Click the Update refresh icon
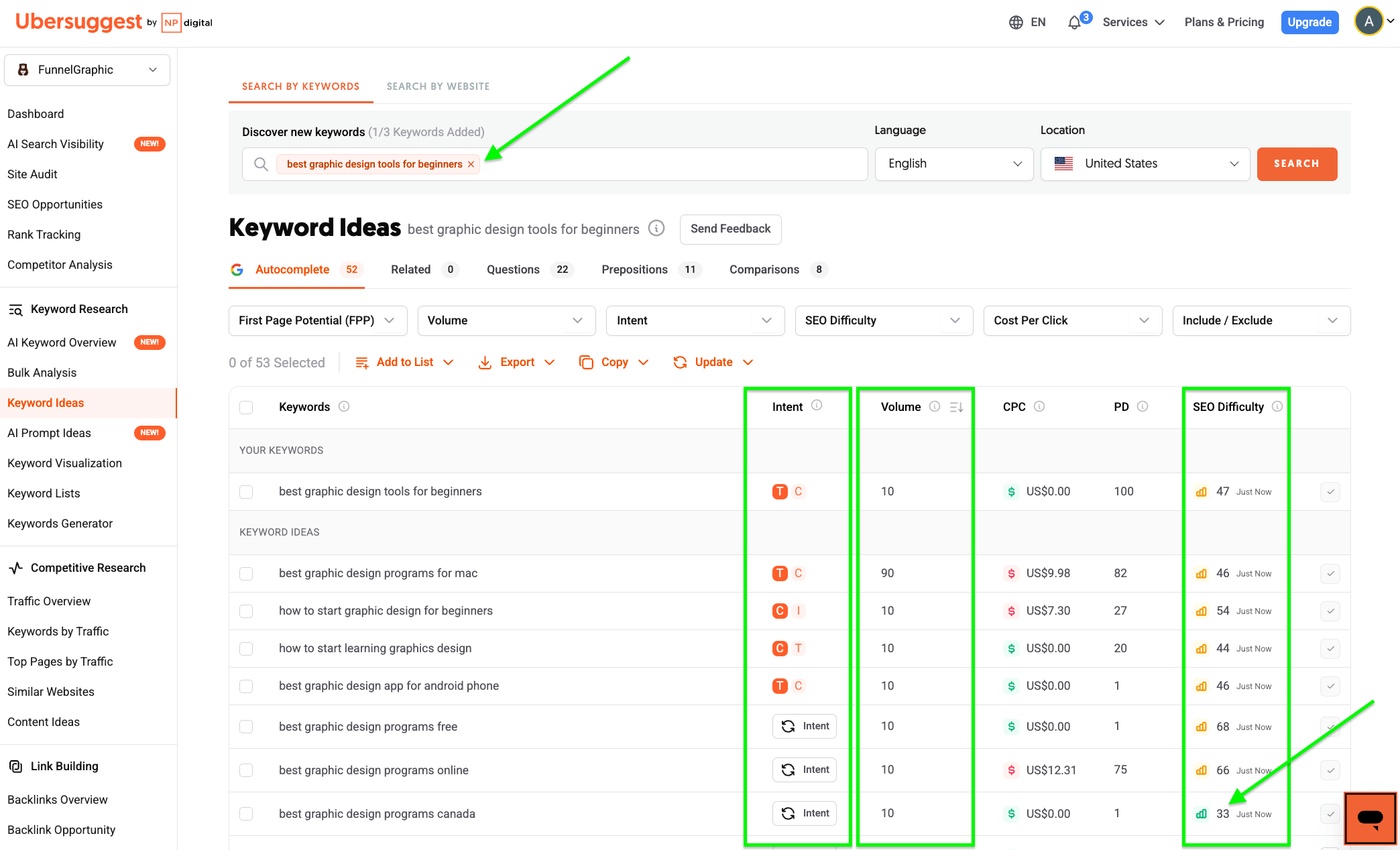1400x850 pixels. coord(680,362)
